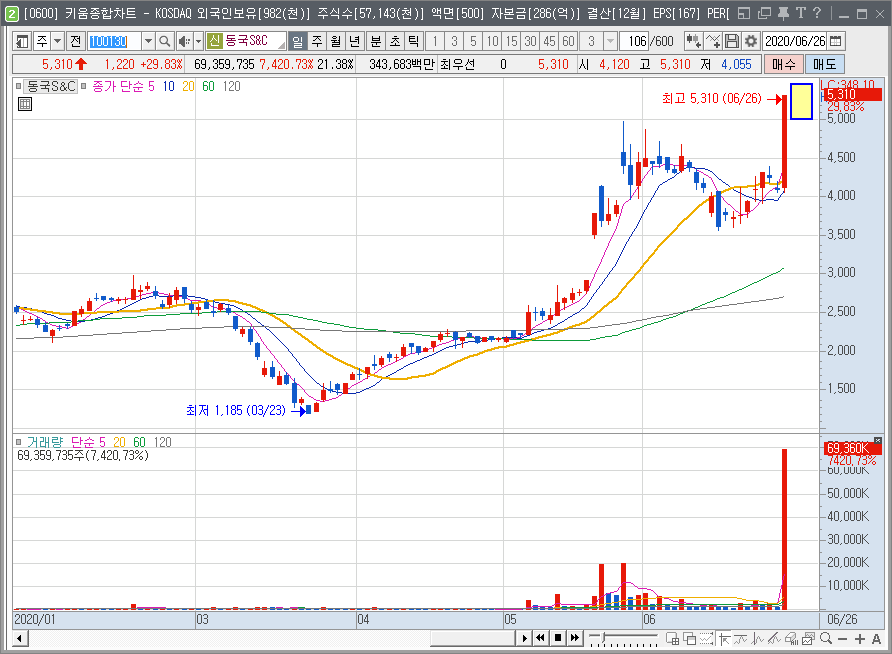Rewind the chart replay
The height and width of the screenshot is (654, 892).
click(540, 638)
